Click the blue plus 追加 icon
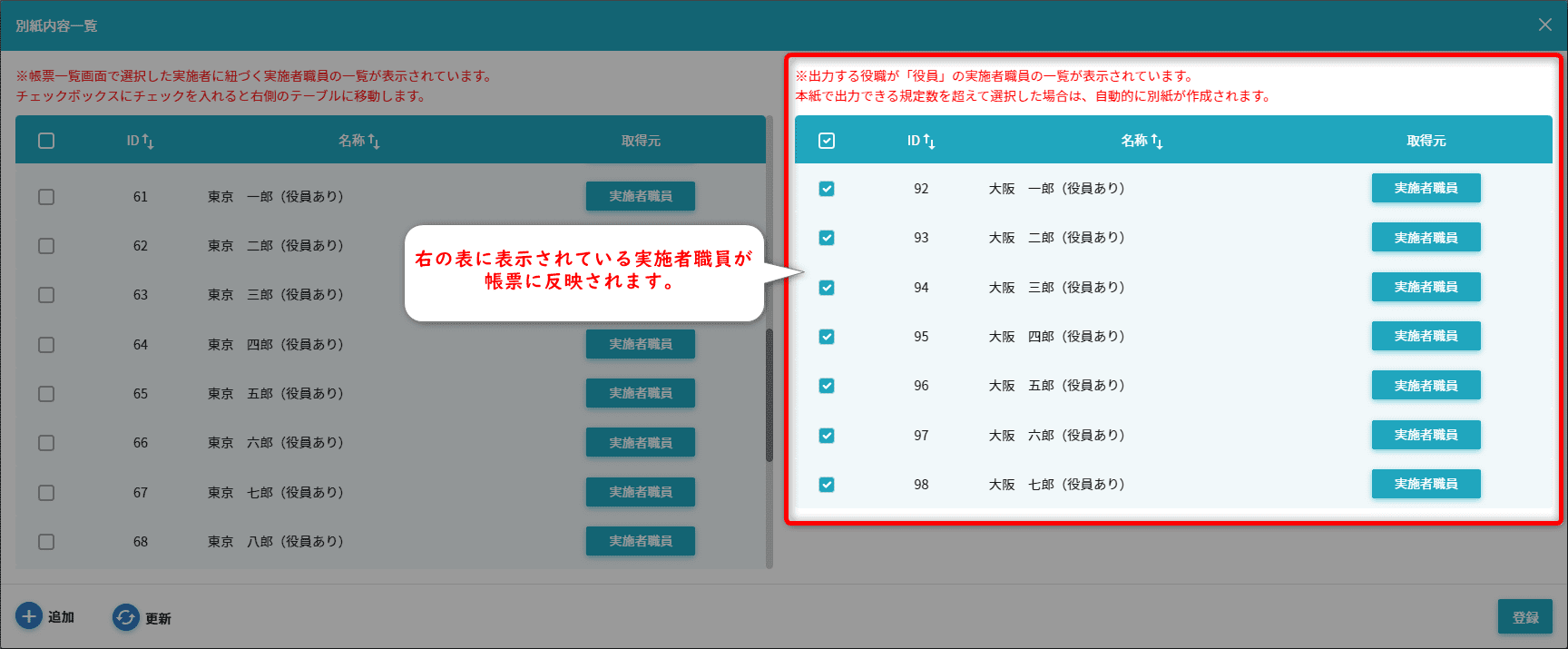Image resolution: width=1568 pixels, height=649 pixels. click(29, 616)
